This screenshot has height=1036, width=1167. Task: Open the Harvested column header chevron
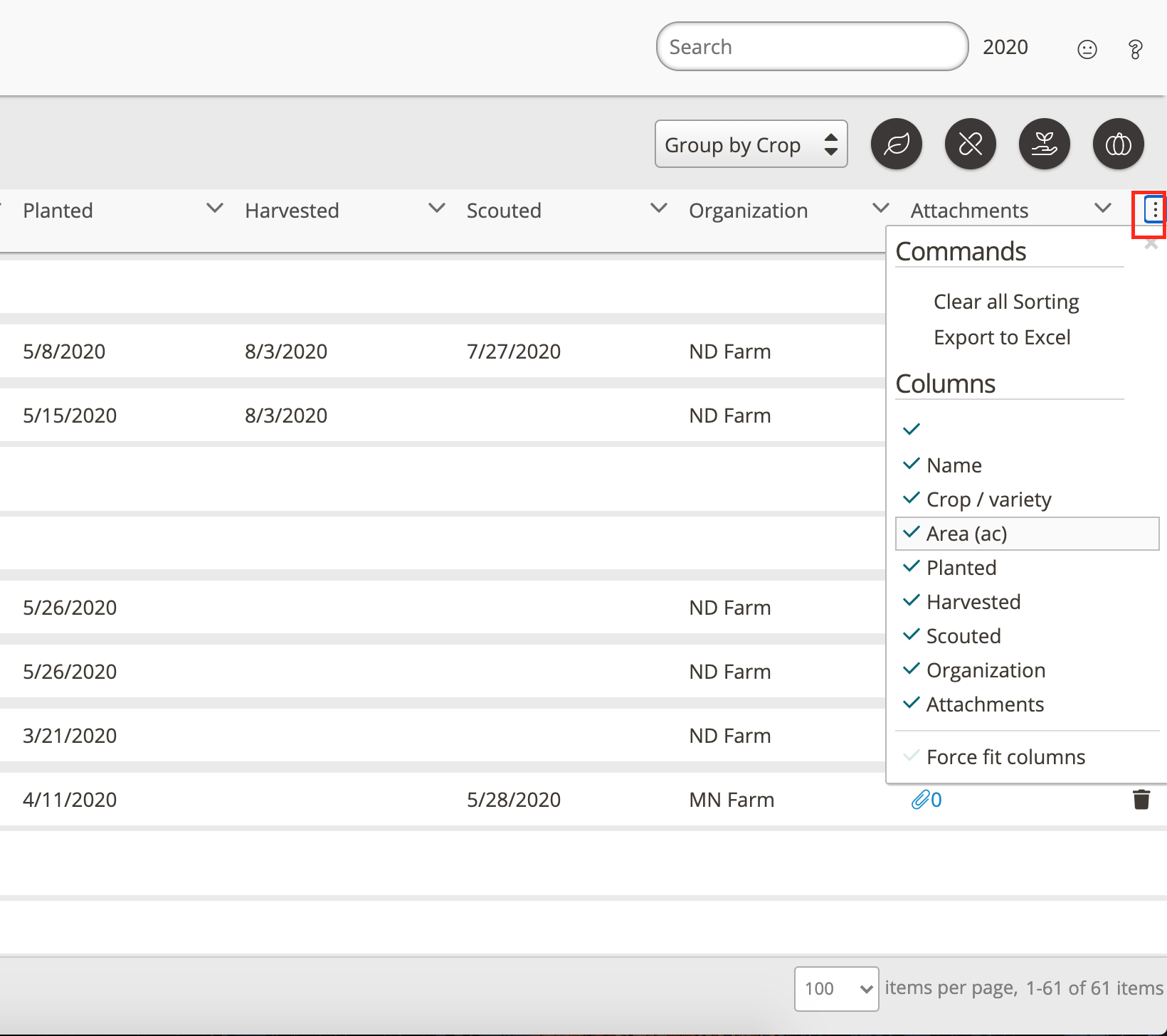point(436,208)
